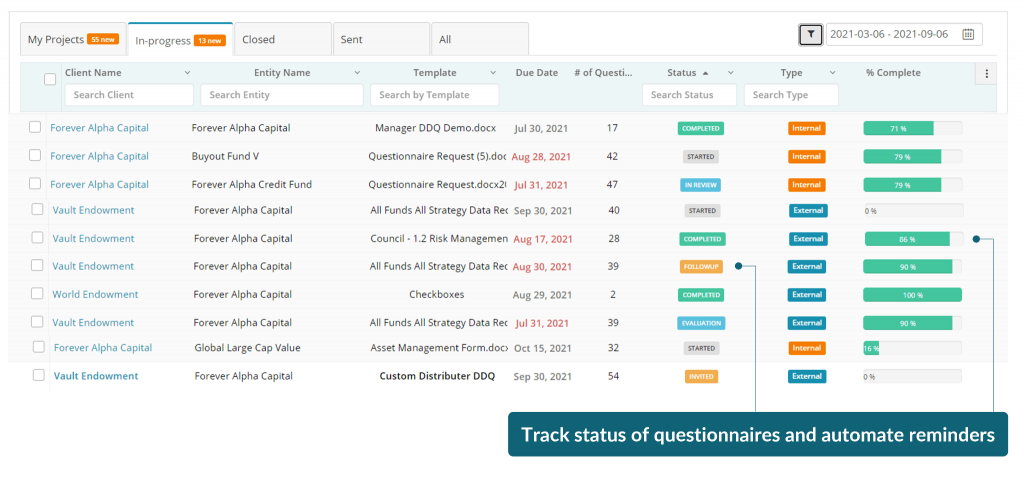Switch to the Closed tab
Screen dimensions: 1024x488
coord(281,40)
